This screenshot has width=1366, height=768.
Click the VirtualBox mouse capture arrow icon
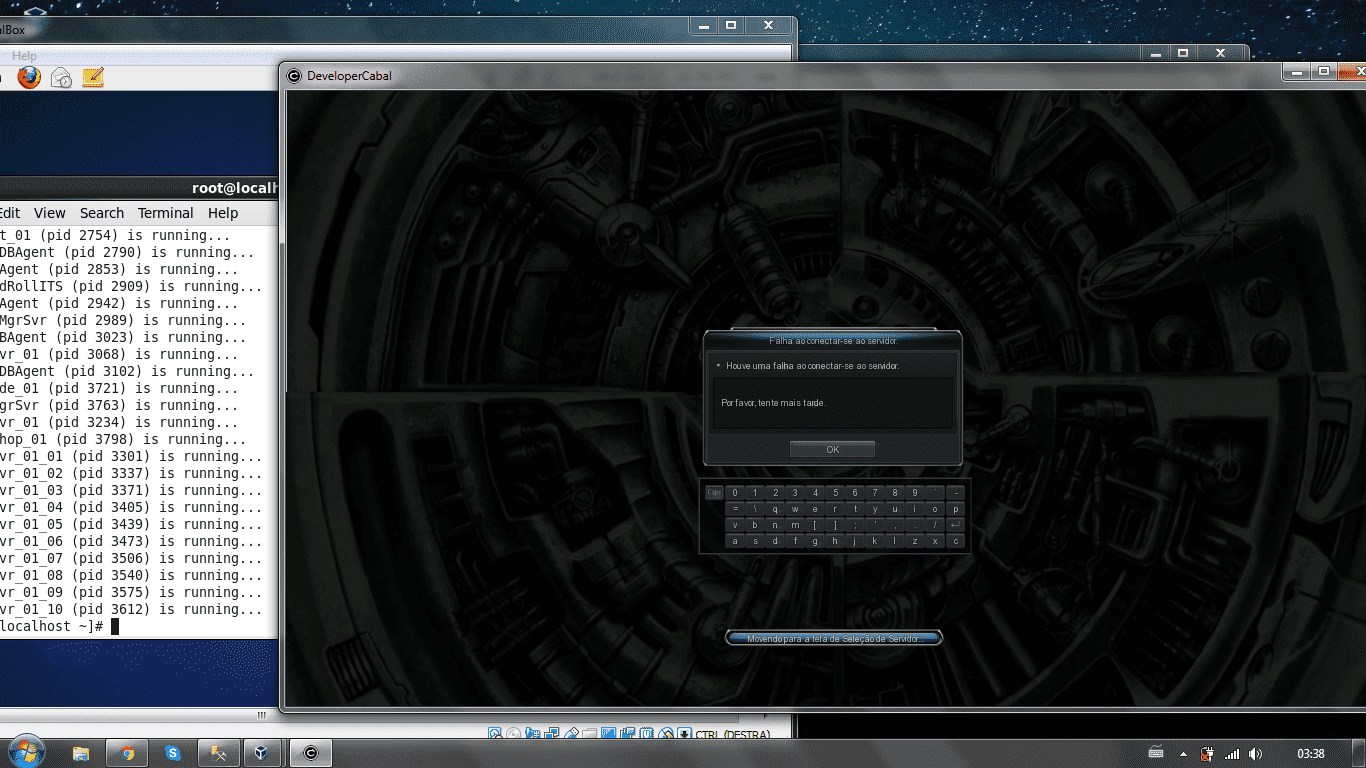coord(684,734)
